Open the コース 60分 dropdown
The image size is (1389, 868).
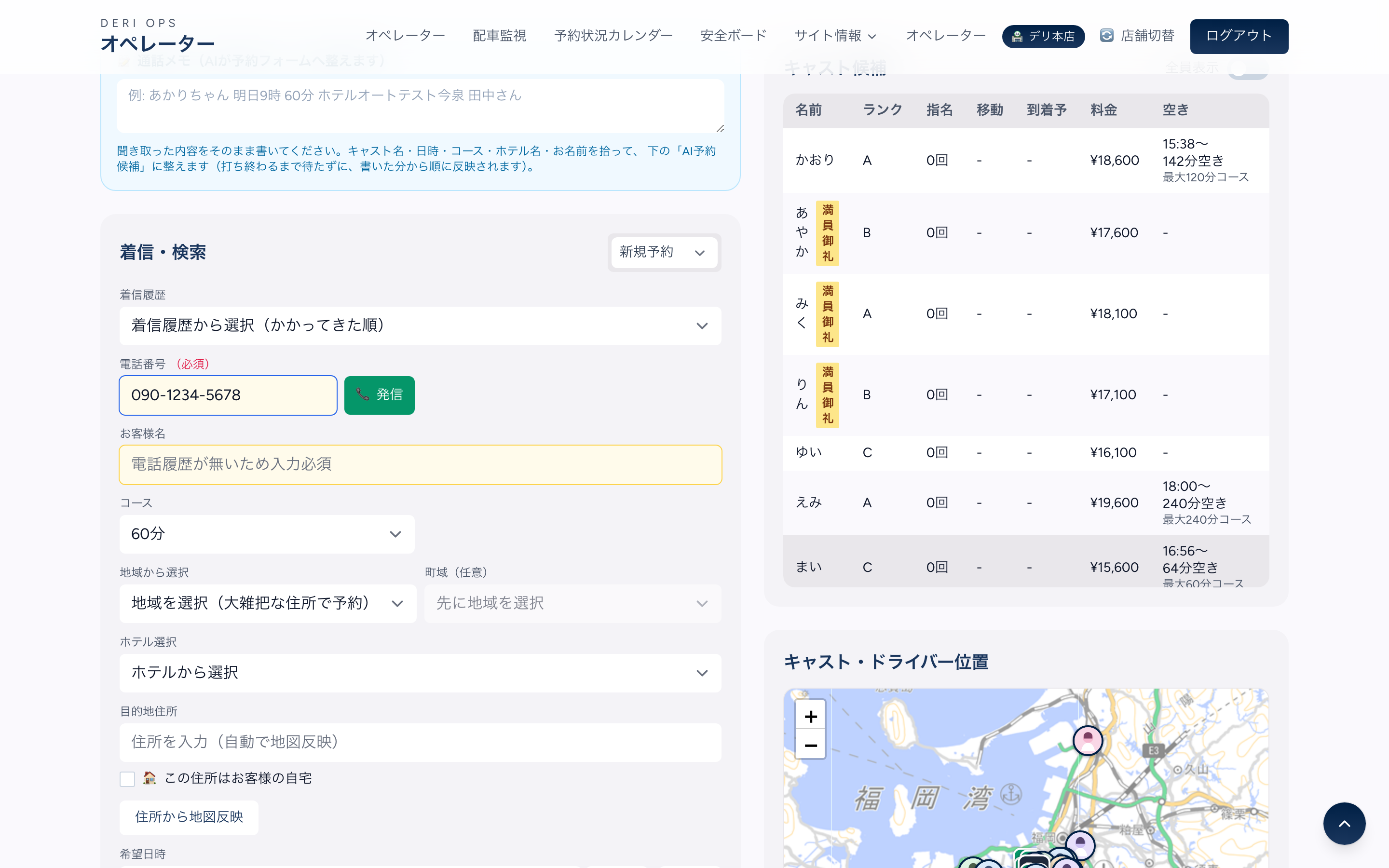[x=267, y=534]
